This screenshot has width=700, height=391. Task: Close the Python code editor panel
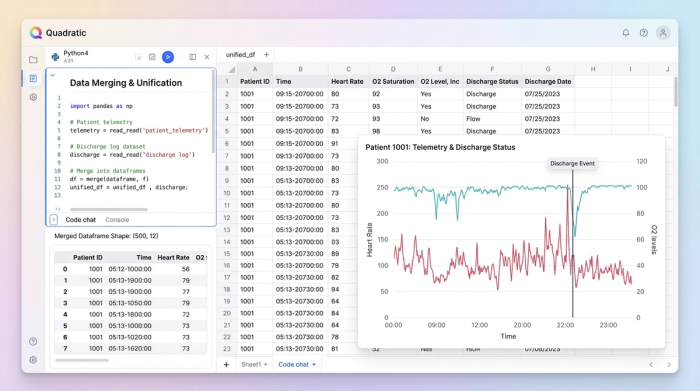(207, 57)
